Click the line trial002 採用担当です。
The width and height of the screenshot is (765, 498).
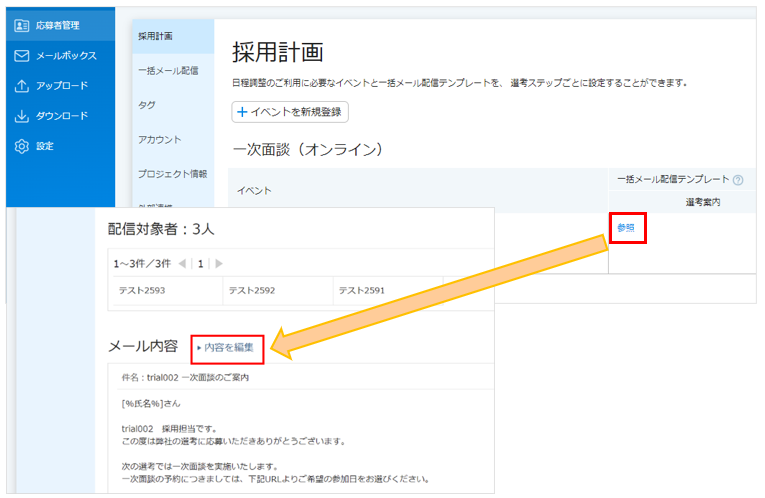pyautogui.click(x=169, y=429)
